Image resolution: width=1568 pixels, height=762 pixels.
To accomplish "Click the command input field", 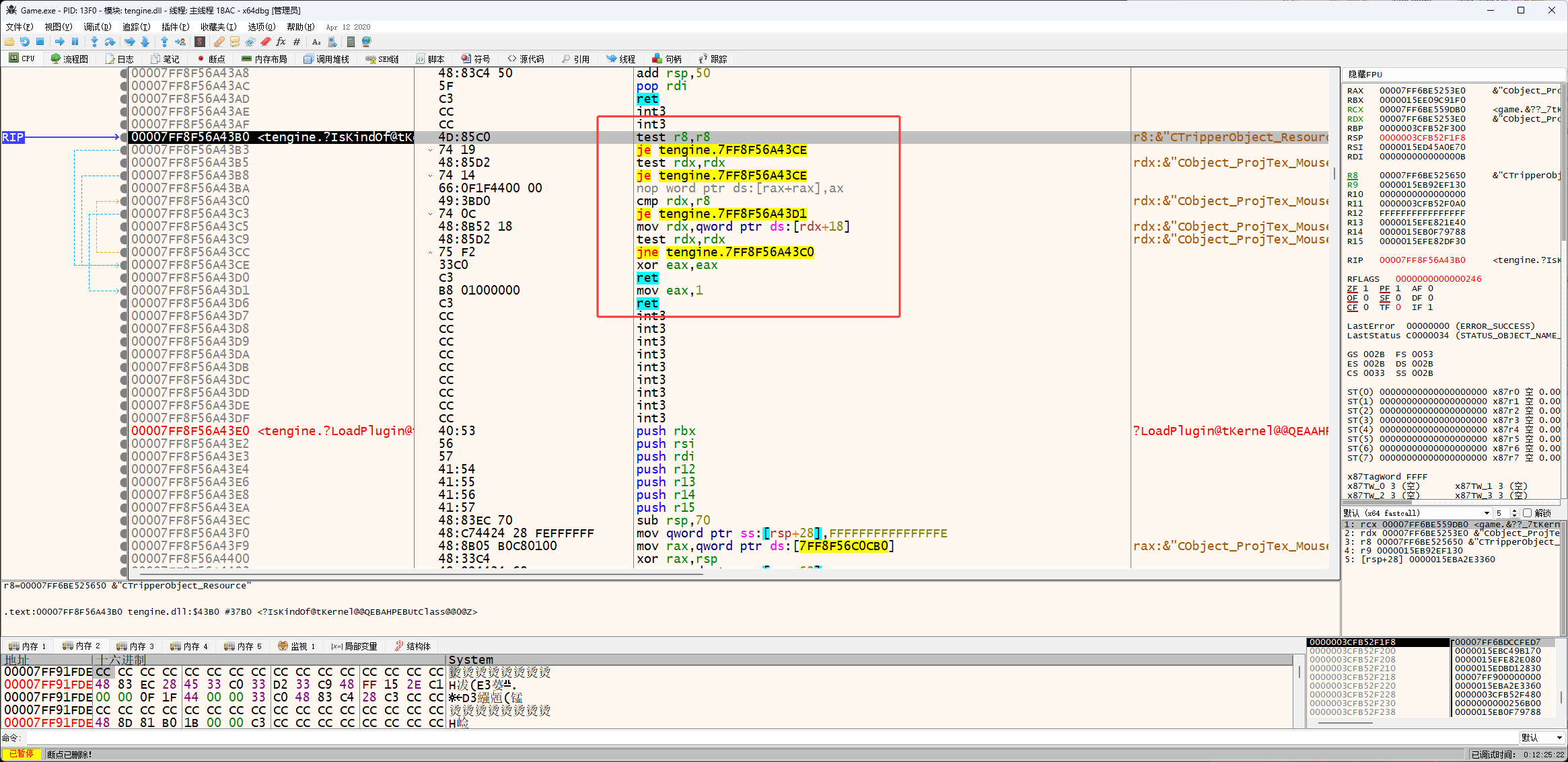I will [740, 738].
